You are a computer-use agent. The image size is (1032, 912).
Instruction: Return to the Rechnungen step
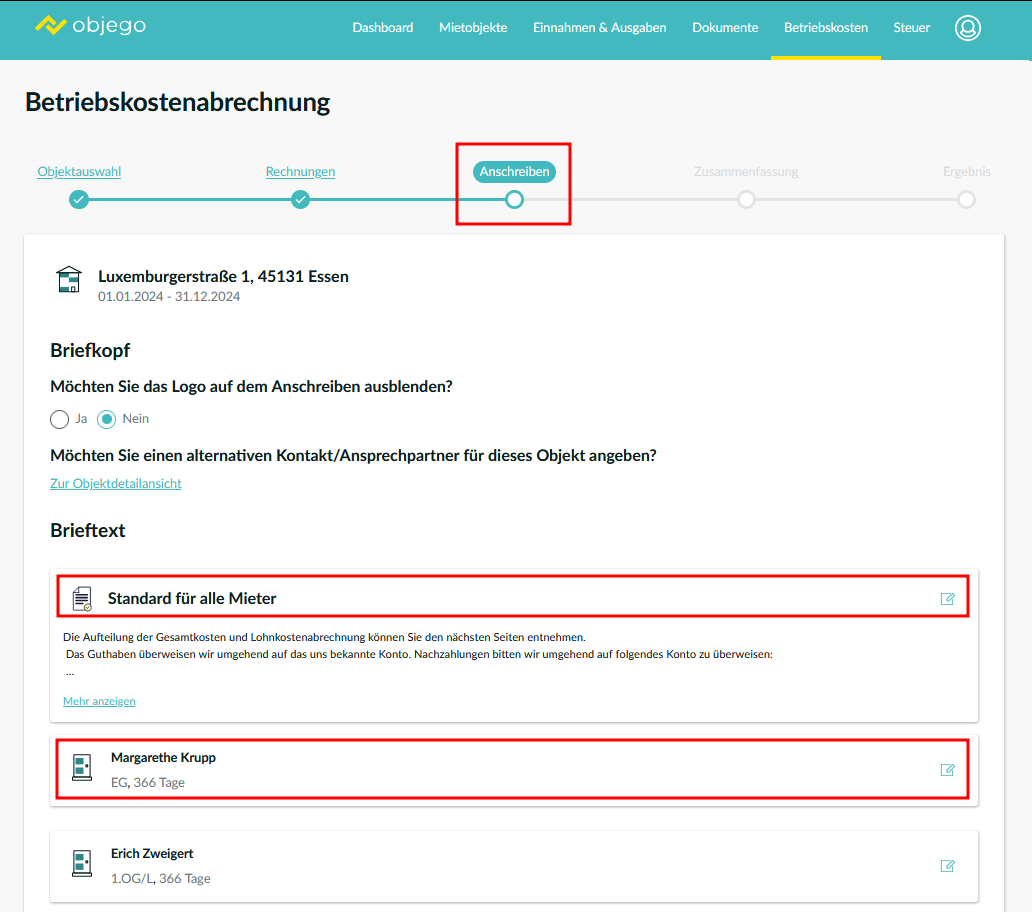click(300, 172)
